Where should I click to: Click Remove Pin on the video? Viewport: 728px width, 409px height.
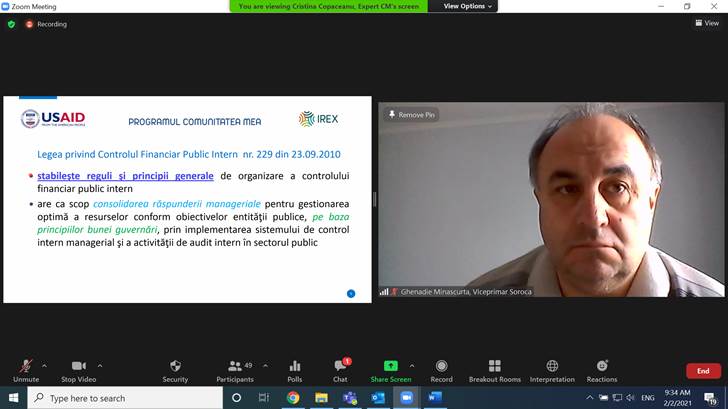(411, 115)
